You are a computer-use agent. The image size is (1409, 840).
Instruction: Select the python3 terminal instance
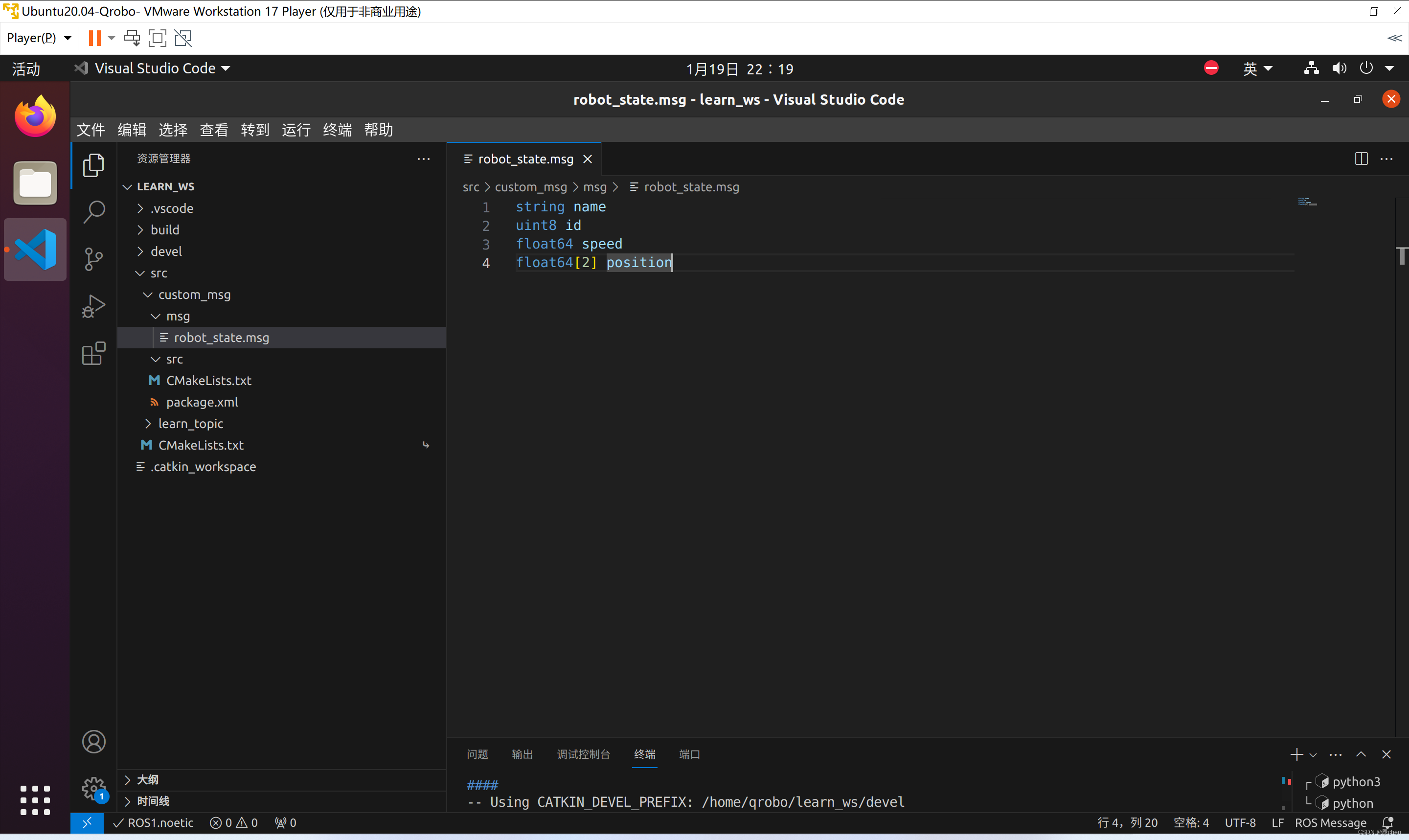coord(1347,782)
